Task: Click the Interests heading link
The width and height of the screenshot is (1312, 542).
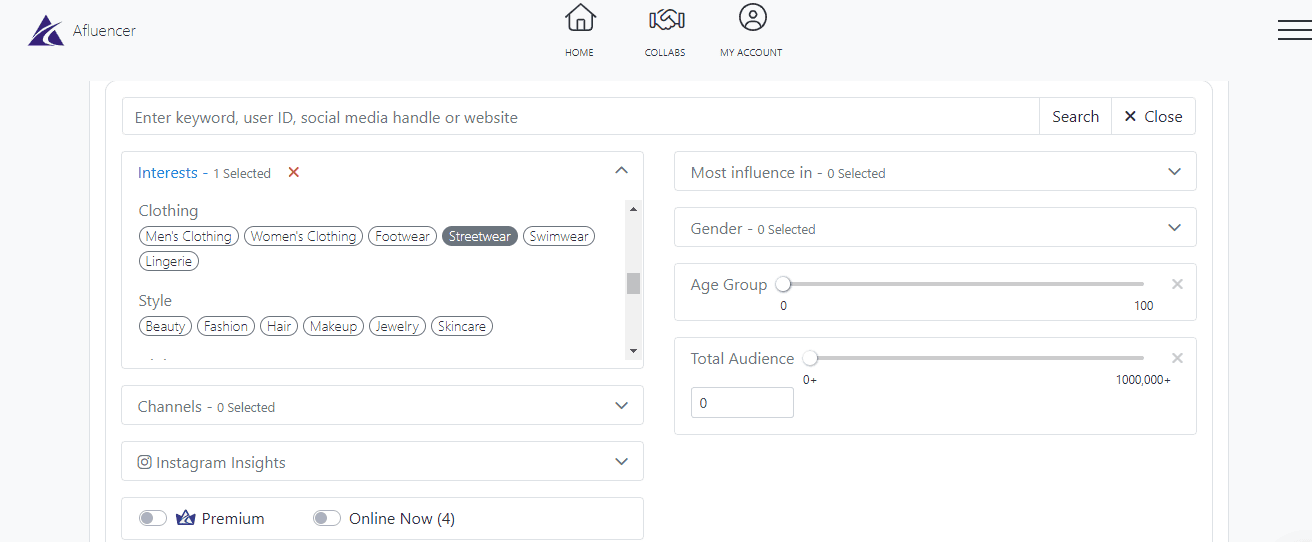Action: [x=168, y=173]
